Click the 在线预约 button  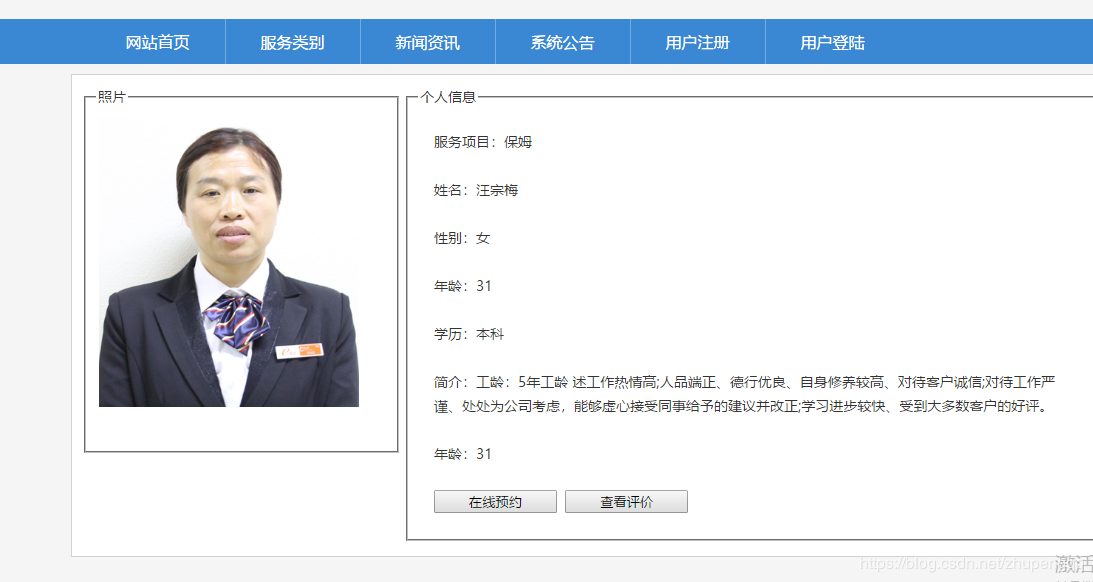(495, 502)
